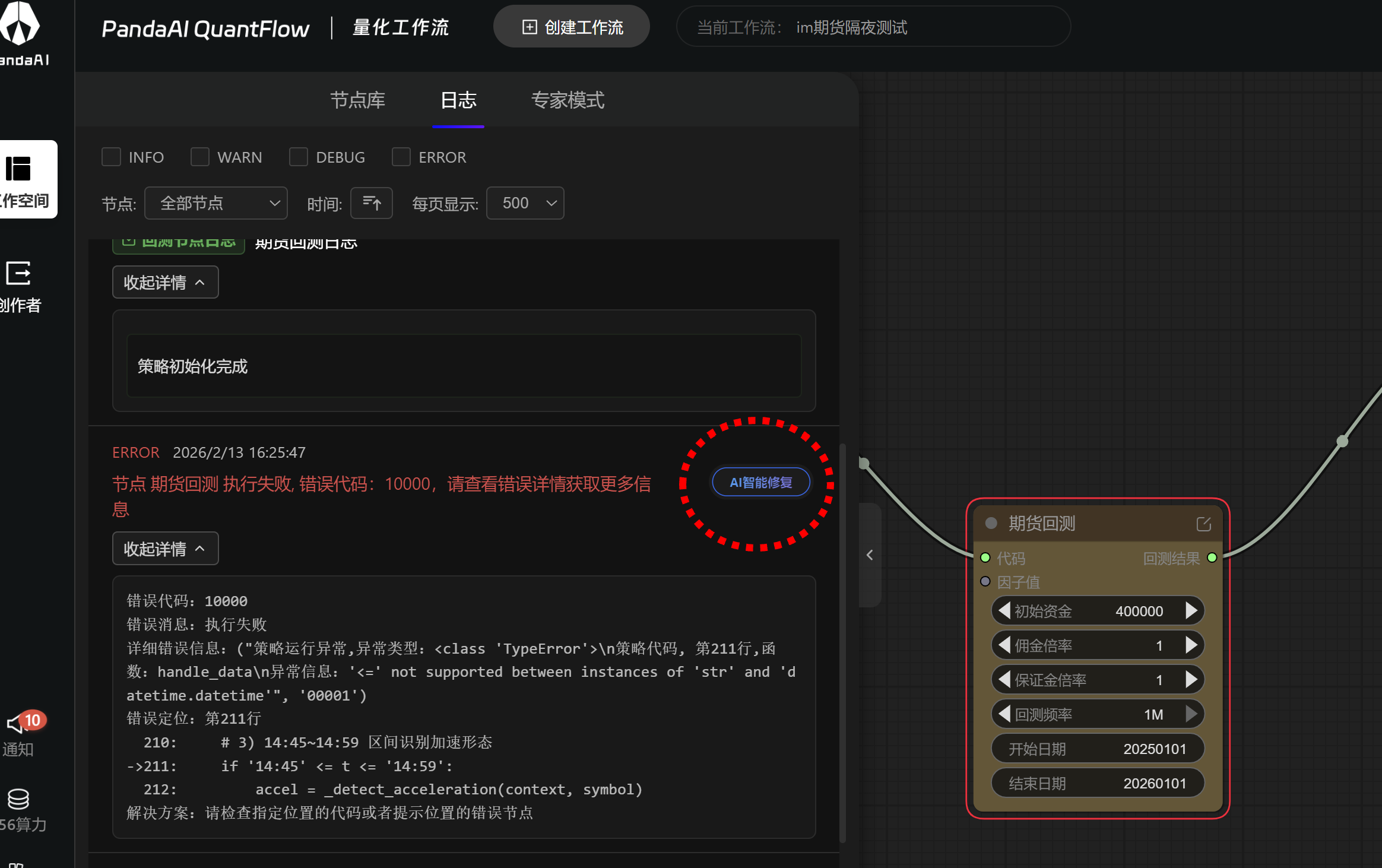1382x868 pixels.
Task: Enable the INFO log filter checkbox
Action: click(111, 157)
